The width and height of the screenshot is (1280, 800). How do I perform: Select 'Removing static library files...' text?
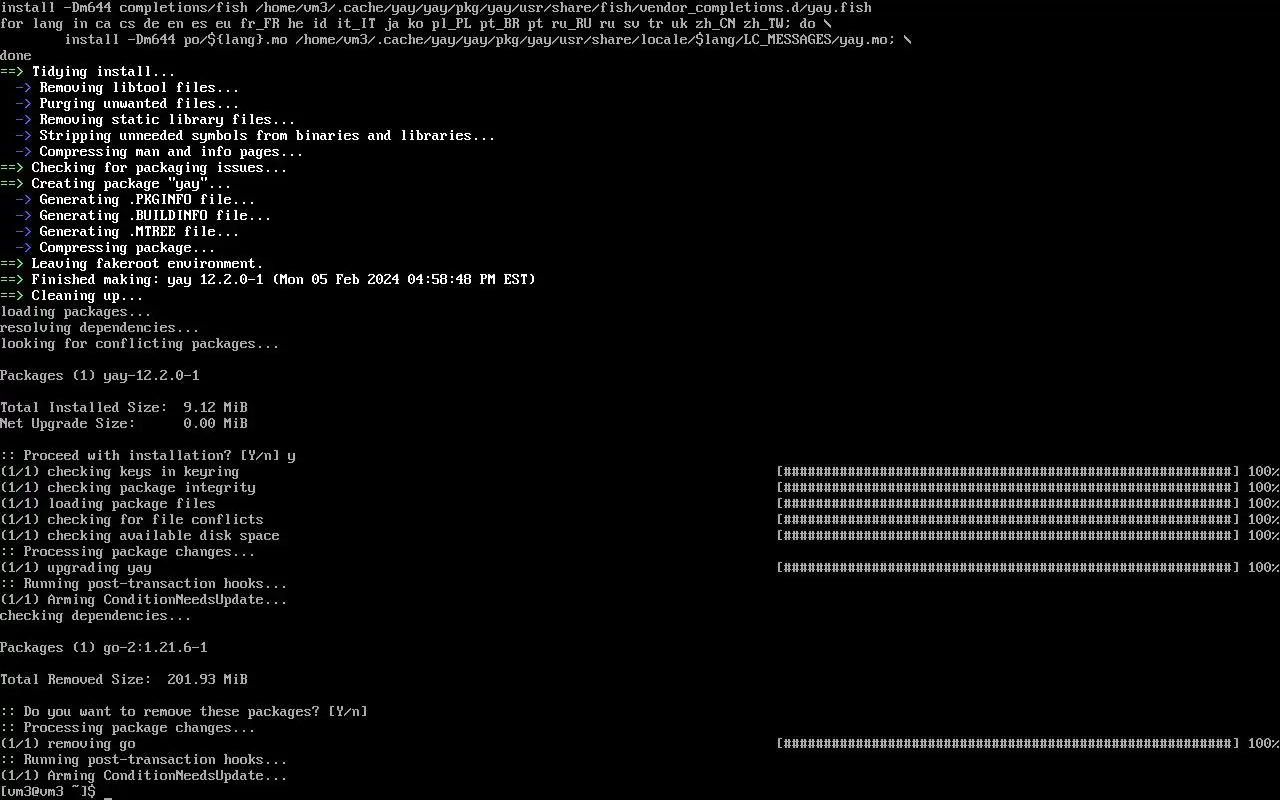coord(167,120)
